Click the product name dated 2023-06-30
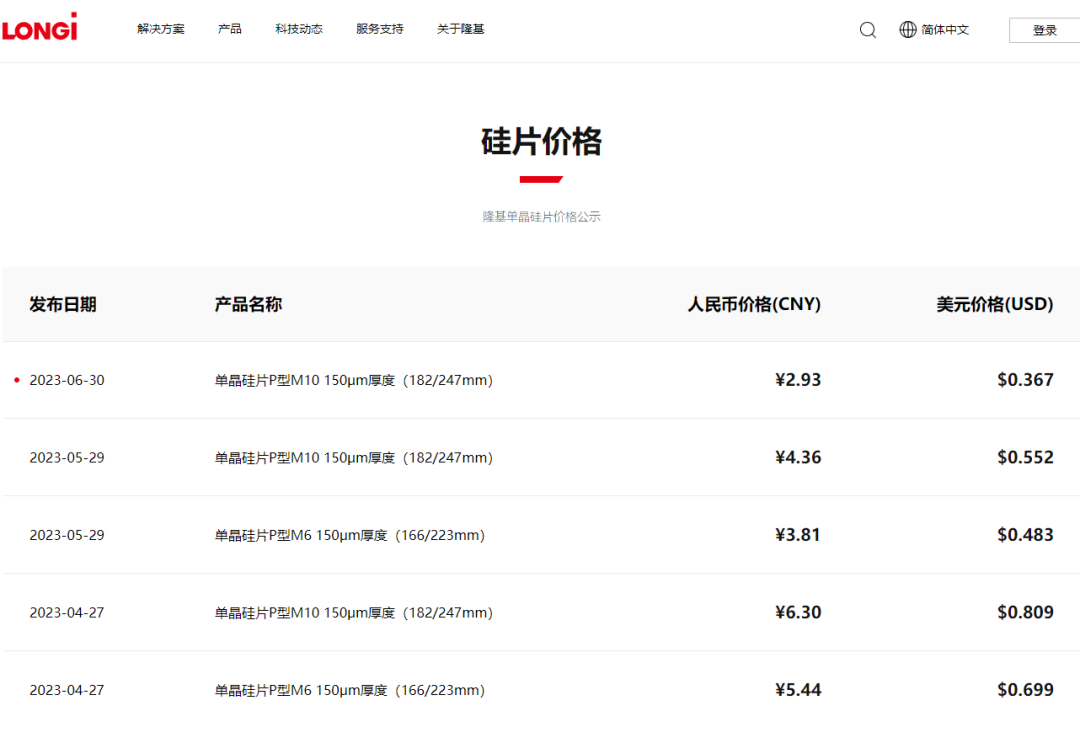Viewport: 1080px width, 738px height. (x=354, y=381)
